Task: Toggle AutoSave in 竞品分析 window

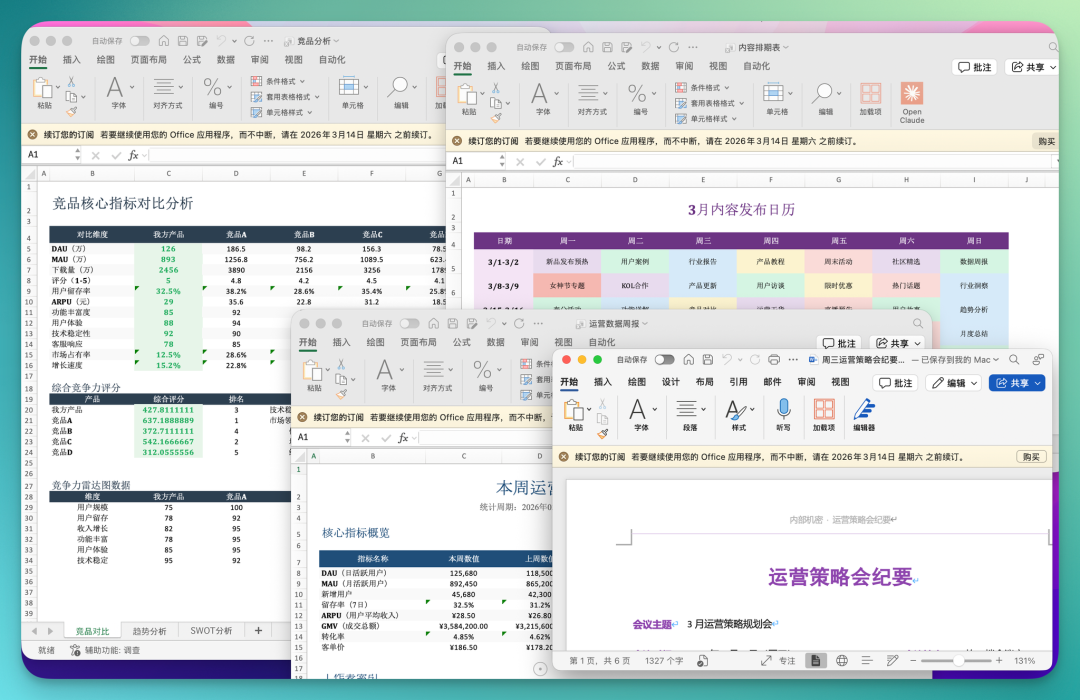Action: pyautogui.click(x=140, y=41)
